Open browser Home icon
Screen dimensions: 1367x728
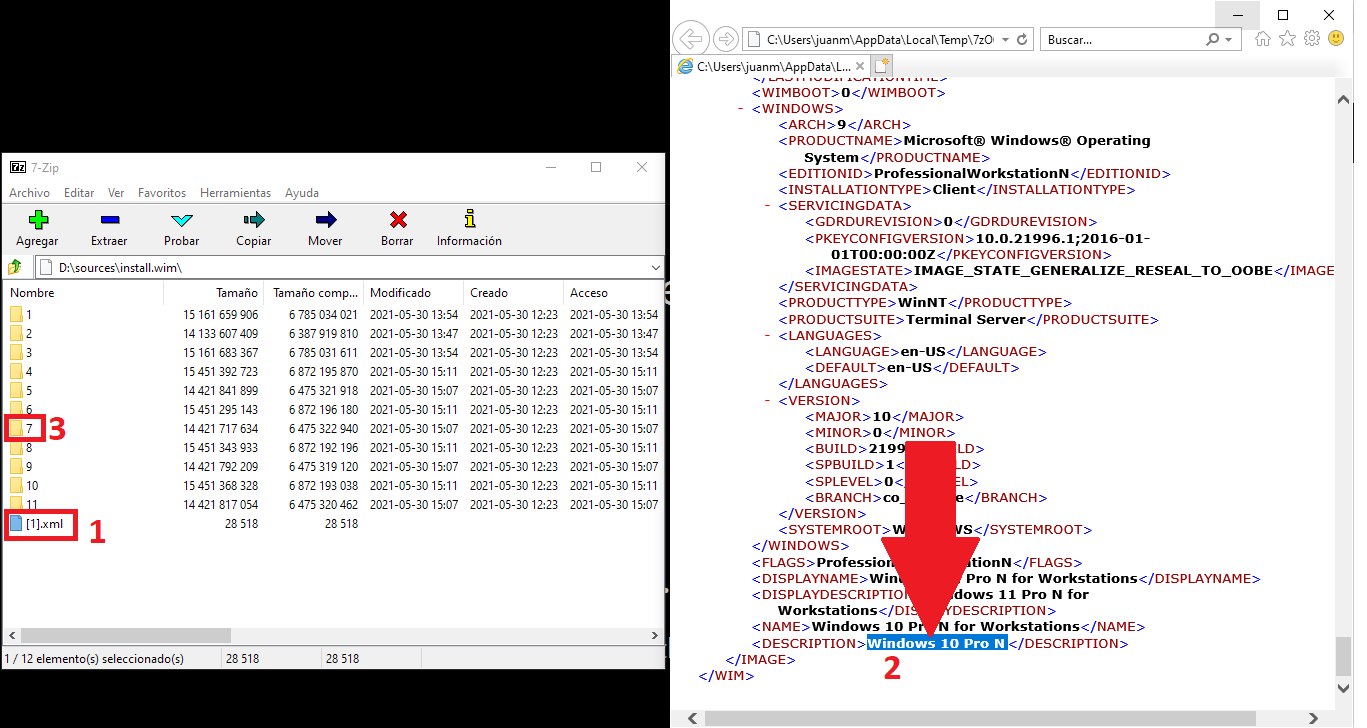(1263, 39)
